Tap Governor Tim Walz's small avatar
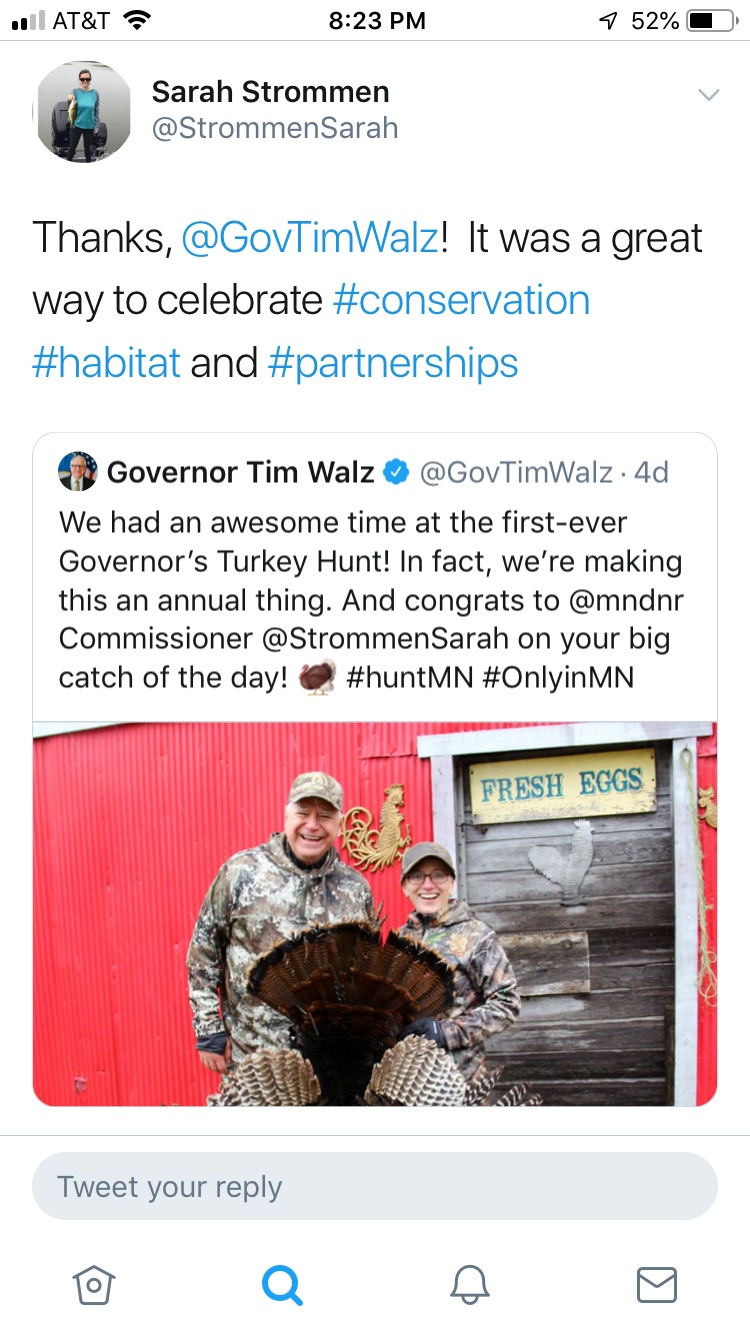This screenshot has height=1334, width=750. pyautogui.click(x=78, y=471)
